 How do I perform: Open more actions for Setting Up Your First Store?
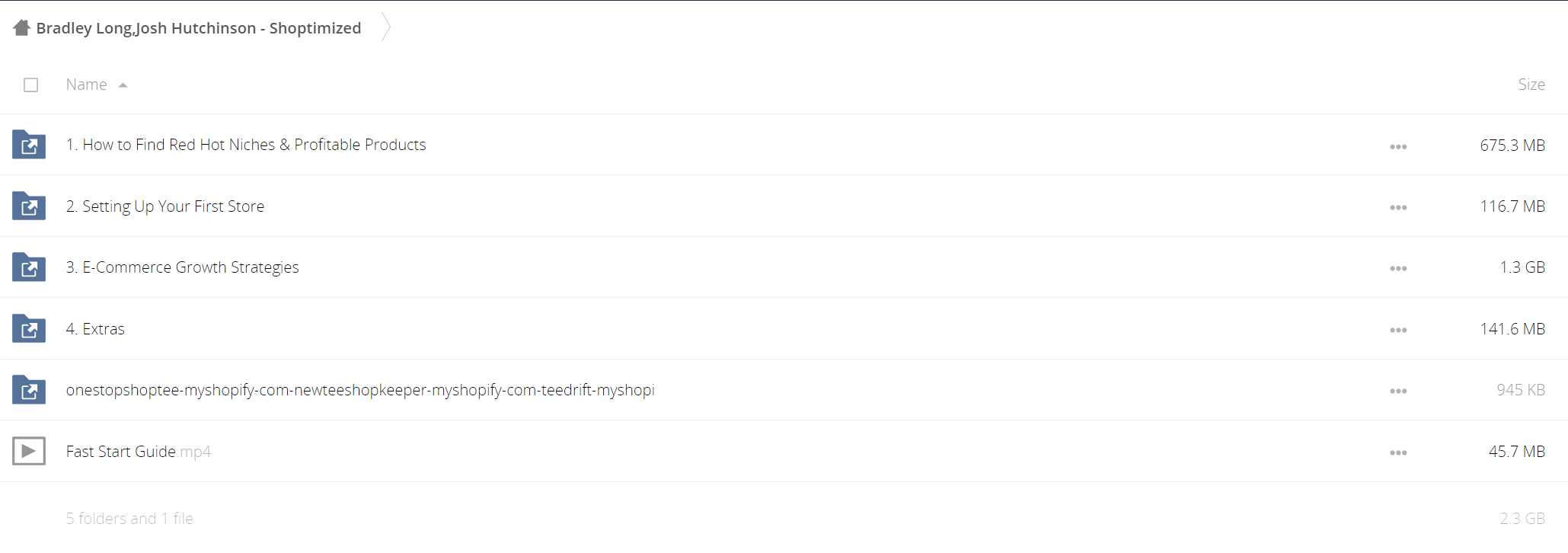(1398, 207)
